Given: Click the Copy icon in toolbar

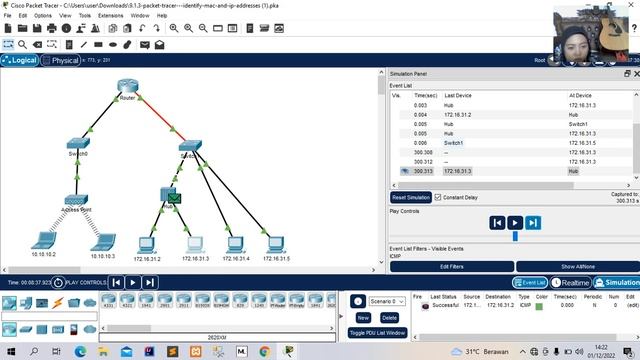Looking at the screenshot, I should [x=113, y=28].
